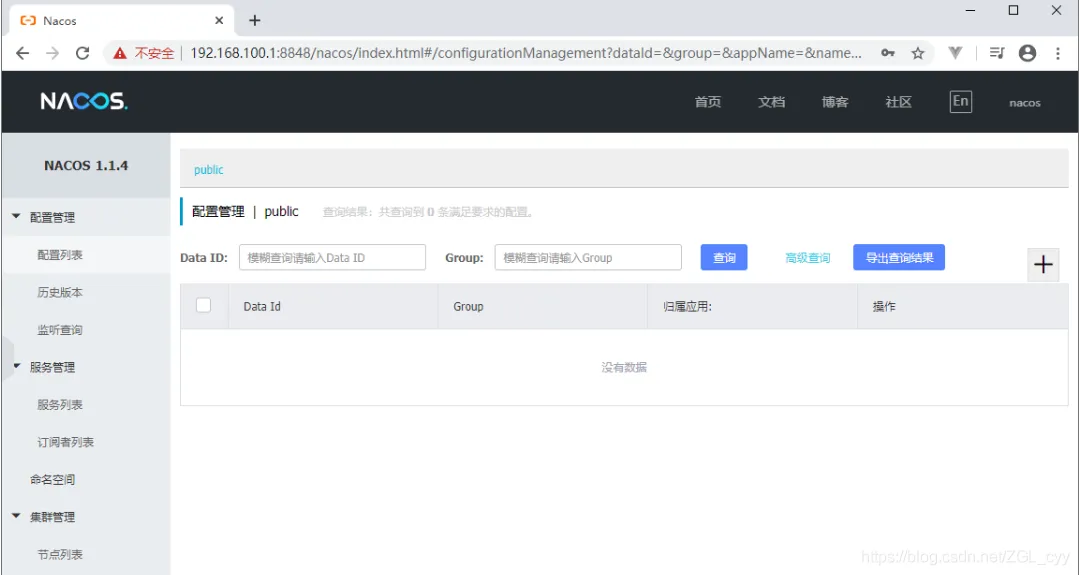Image resolution: width=1079 pixels, height=575 pixels.
Task: Open 社区 in top navigation
Action: (x=899, y=102)
